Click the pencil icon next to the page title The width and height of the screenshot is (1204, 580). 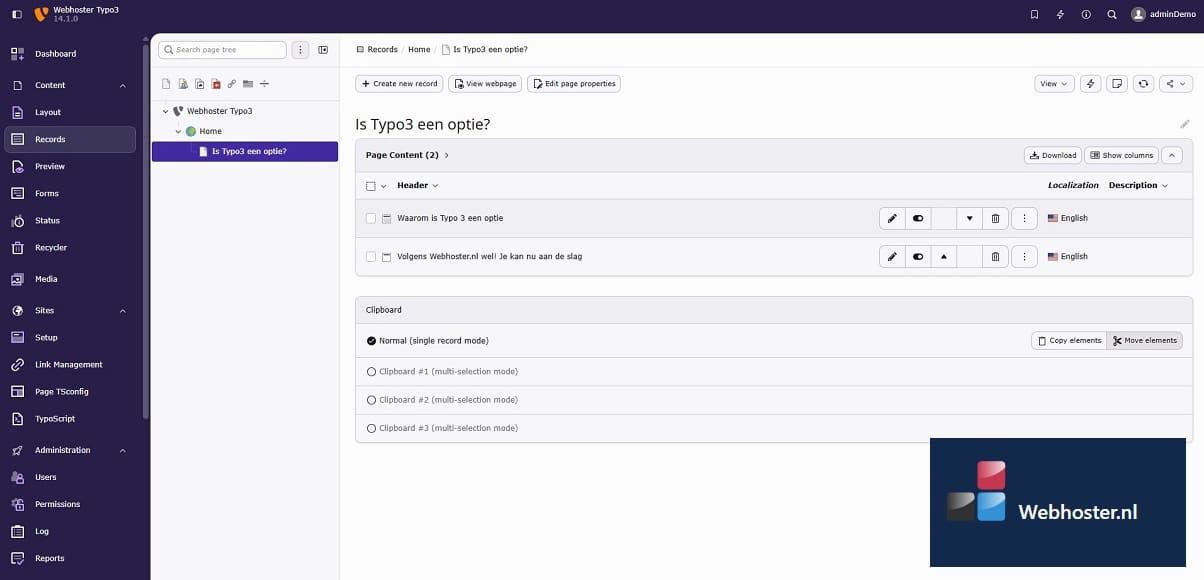pos(1185,123)
